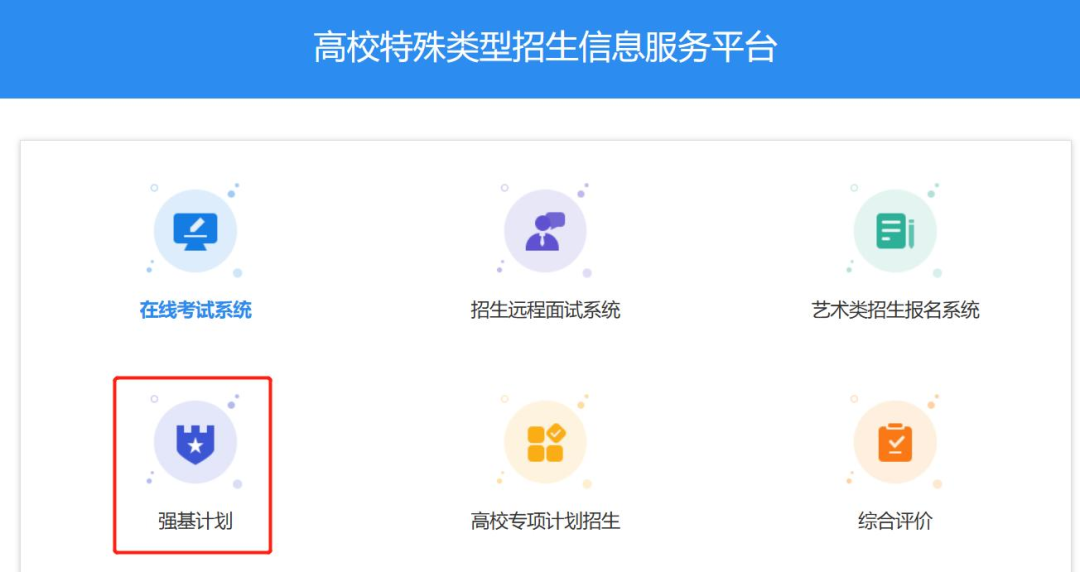This screenshot has height=572, width=1080.
Task: Open the clipboard icon for 综合评价
Action: pos(895,442)
